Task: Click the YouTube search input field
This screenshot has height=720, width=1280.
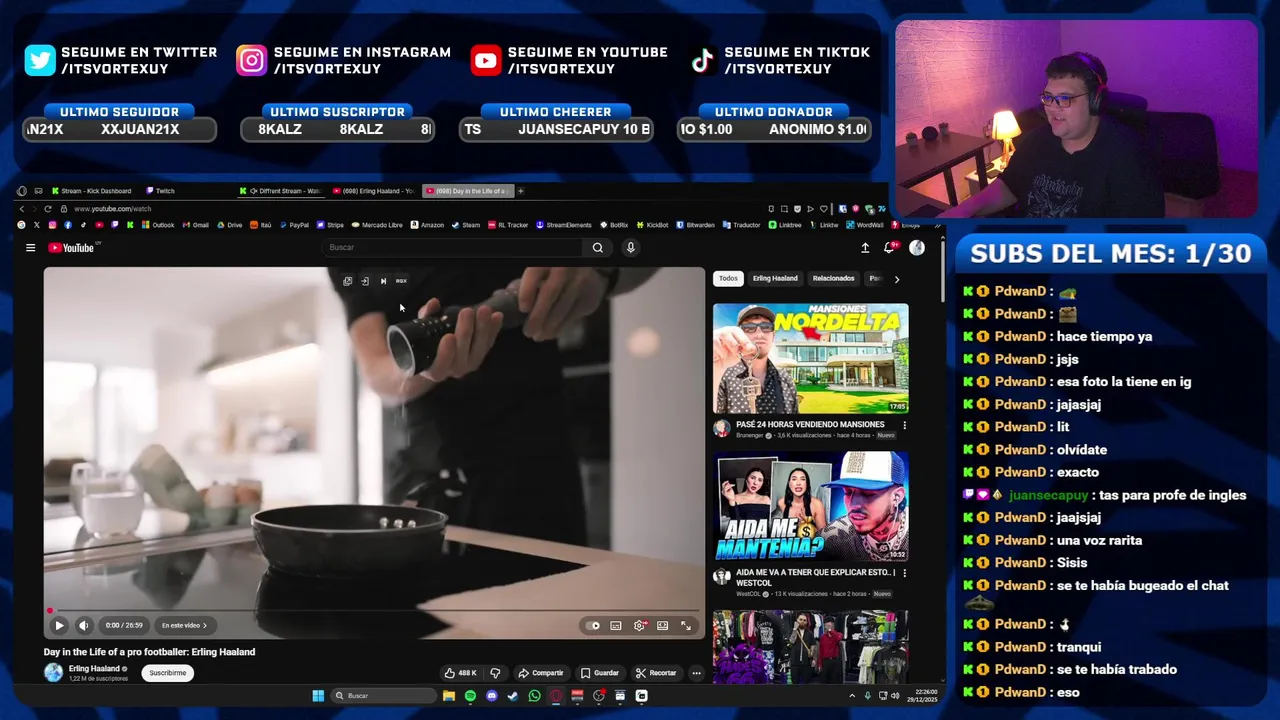Action: pos(454,247)
